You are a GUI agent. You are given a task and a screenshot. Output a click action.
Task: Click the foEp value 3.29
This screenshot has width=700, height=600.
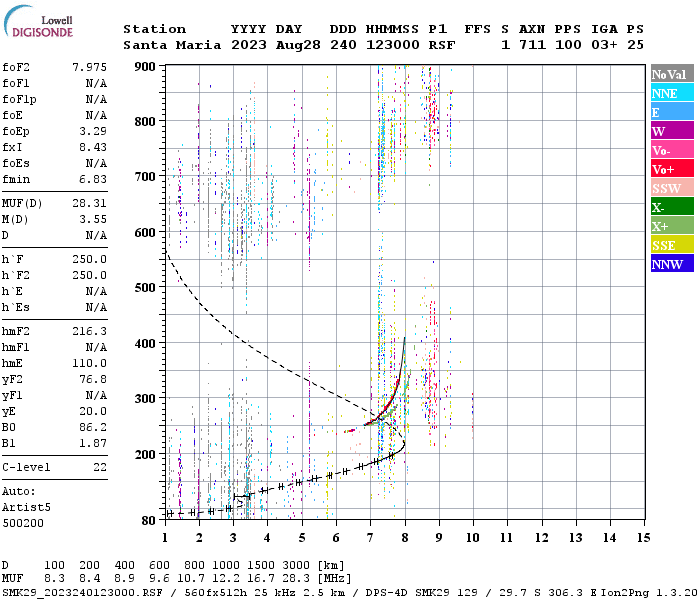pos(93,131)
